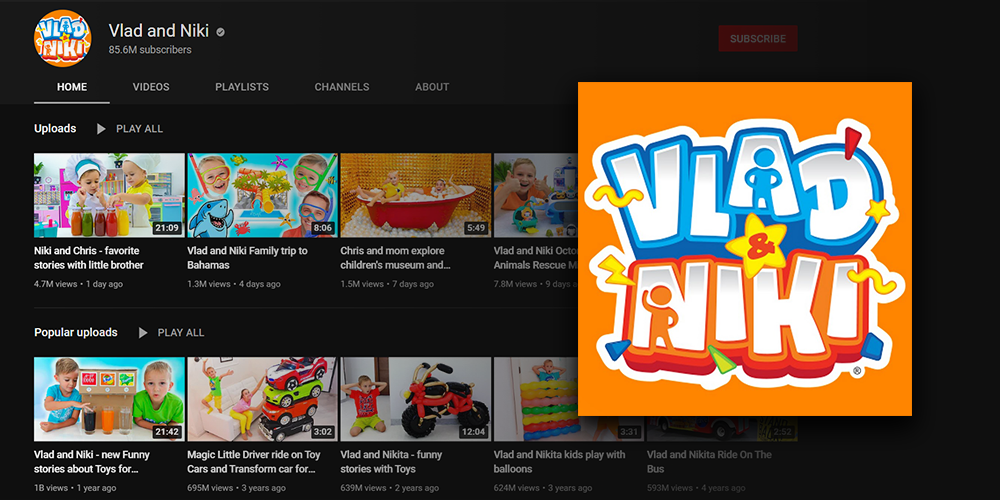The width and height of the screenshot is (1000, 500).
Task: Open the ABOUT tab
Action: coord(432,87)
